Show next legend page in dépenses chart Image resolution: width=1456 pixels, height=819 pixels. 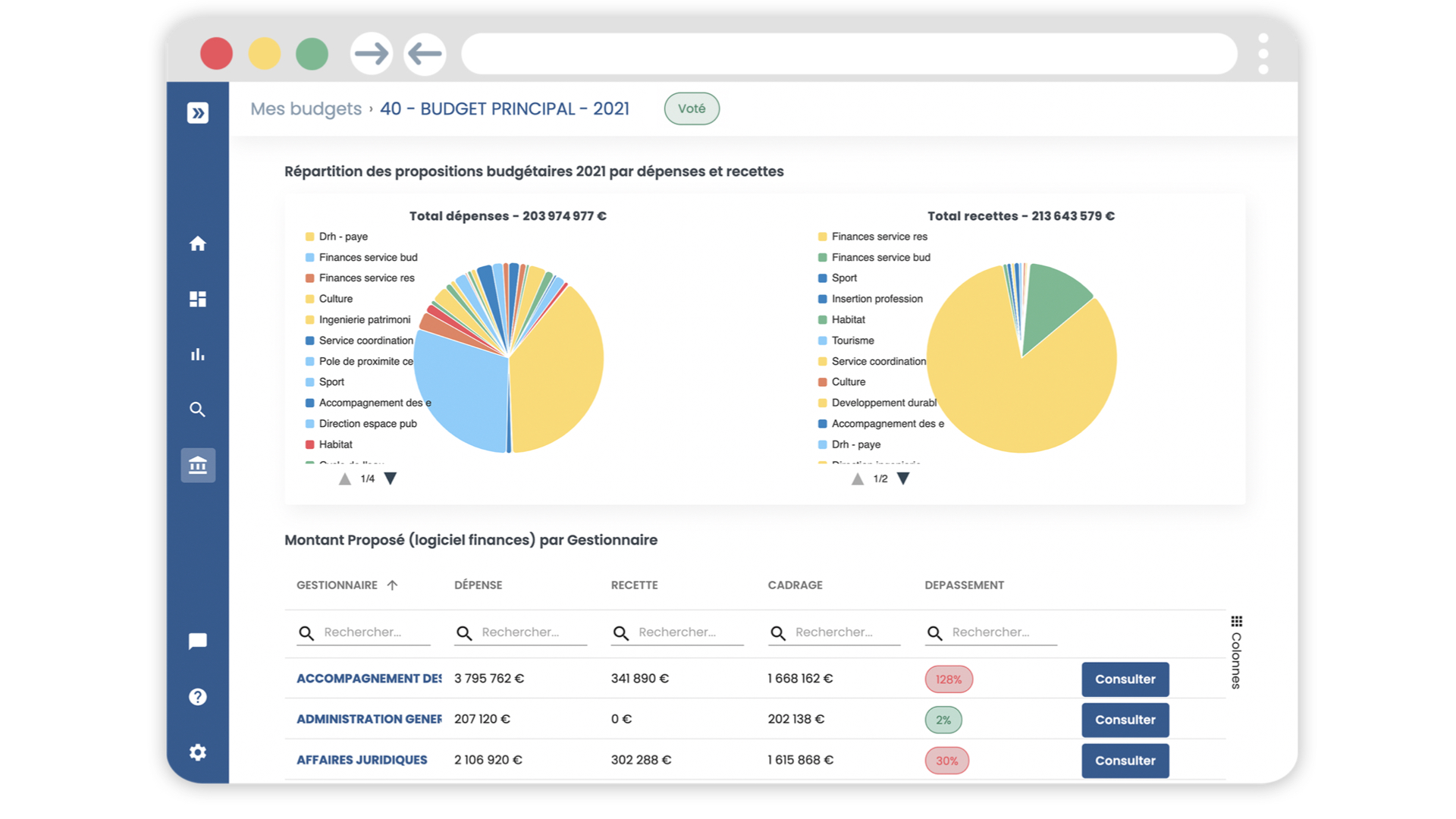pyautogui.click(x=391, y=479)
